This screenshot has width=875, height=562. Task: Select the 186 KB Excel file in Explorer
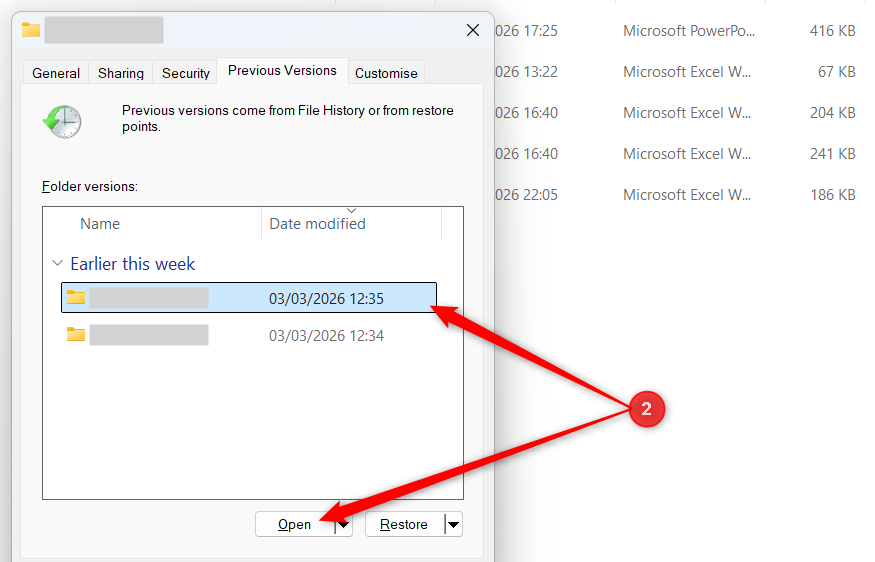685,195
